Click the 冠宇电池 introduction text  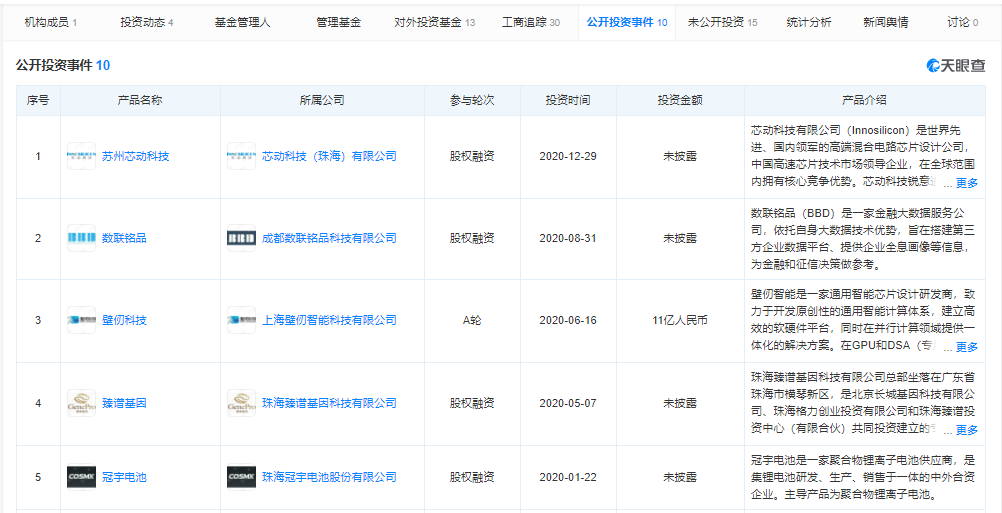tap(864, 477)
